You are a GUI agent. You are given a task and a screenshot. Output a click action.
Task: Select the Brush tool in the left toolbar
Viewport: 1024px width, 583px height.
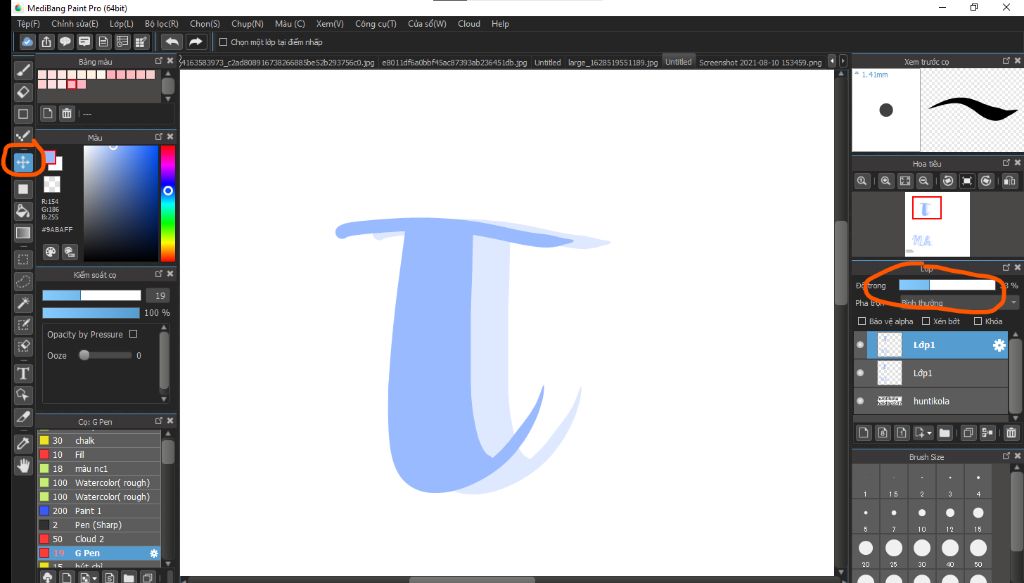click(x=23, y=70)
